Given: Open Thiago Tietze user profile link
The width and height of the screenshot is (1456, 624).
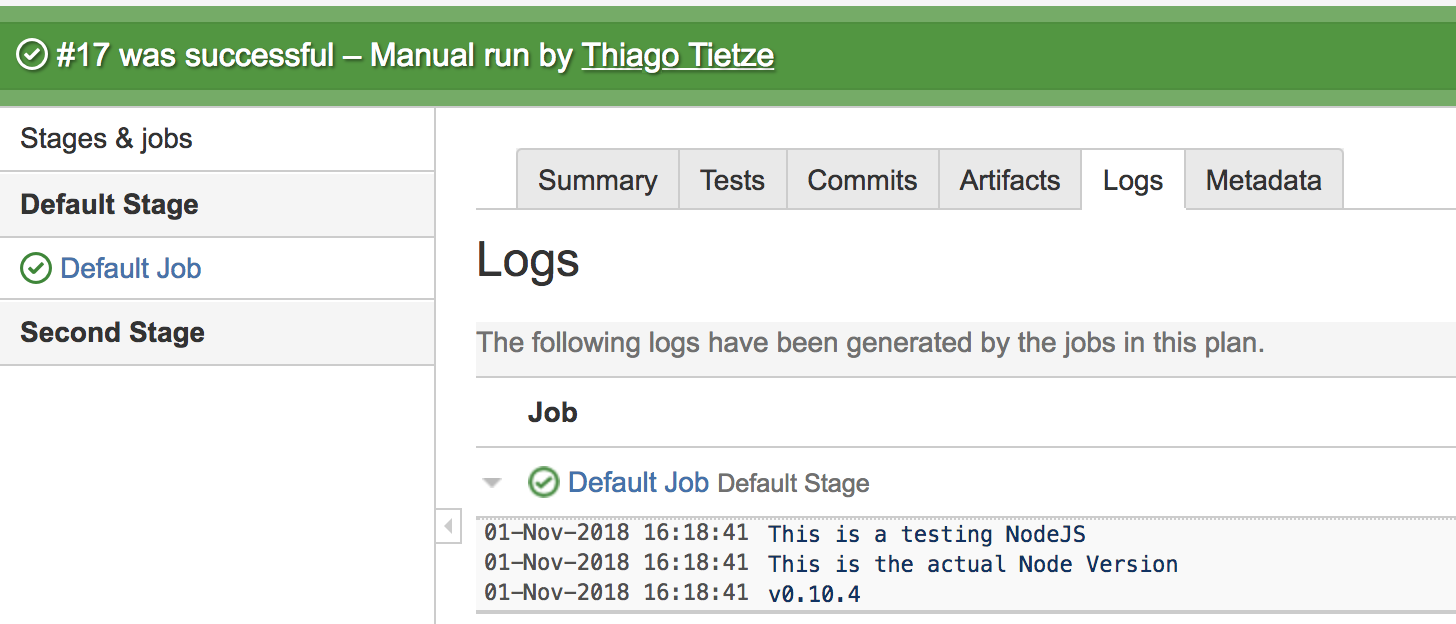Looking at the screenshot, I should (678, 55).
